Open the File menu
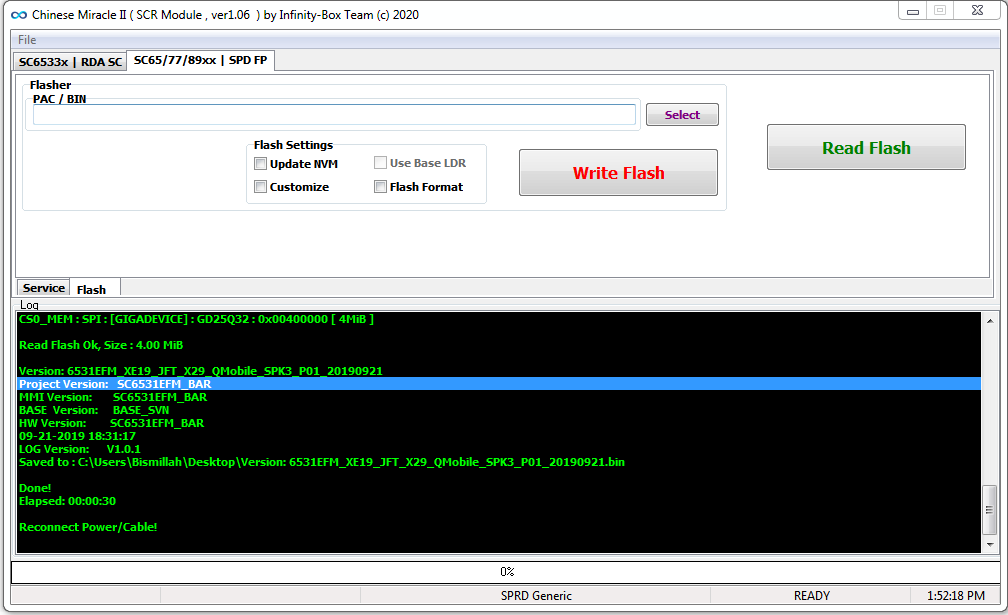 27,40
